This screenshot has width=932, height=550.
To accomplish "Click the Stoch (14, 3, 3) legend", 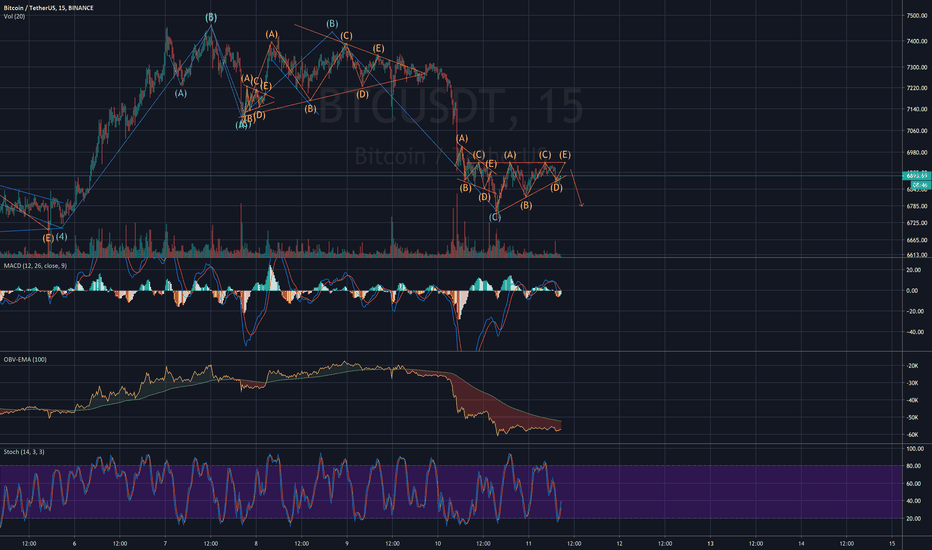I will point(24,452).
